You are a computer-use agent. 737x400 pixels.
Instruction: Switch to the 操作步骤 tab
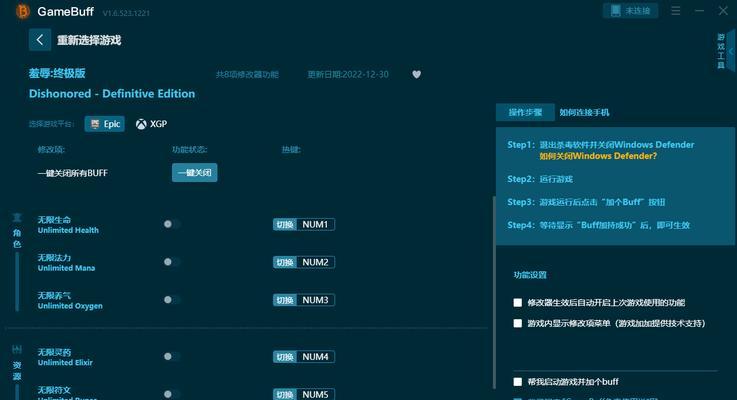tap(525, 112)
